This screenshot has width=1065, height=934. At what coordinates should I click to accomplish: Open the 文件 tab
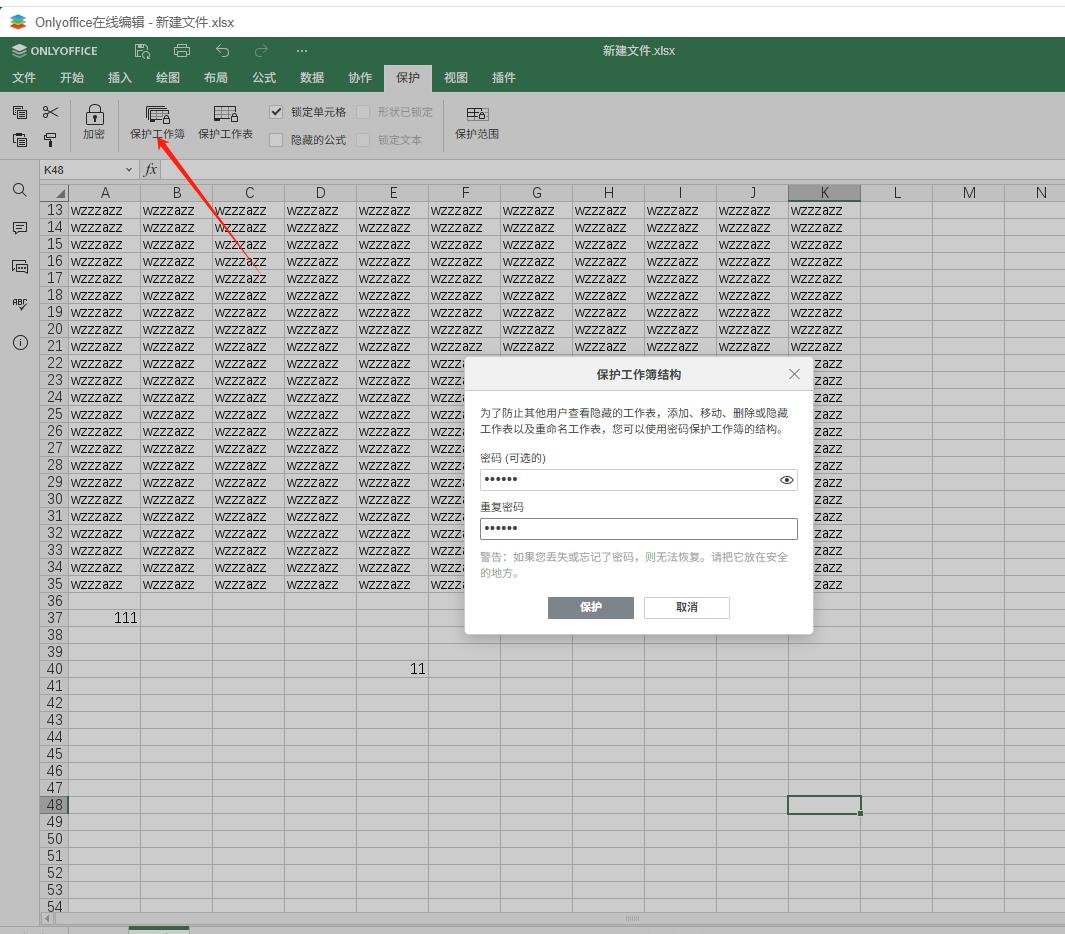click(24, 78)
